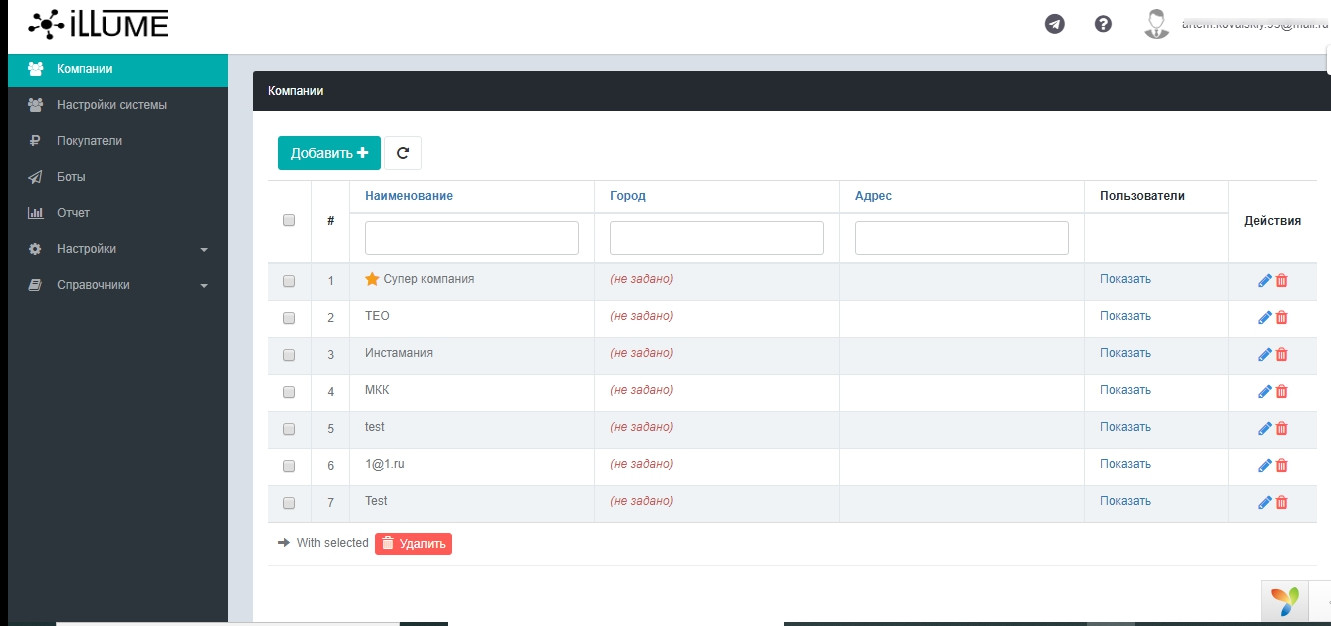Show users for ТЕО
Screen dimensions: 1331x626
point(1125,316)
